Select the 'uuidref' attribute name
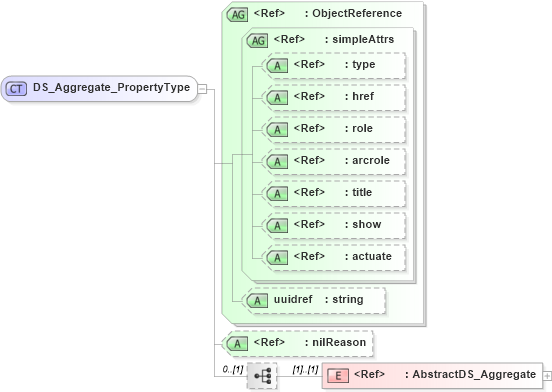552x392 pixels. [293, 299]
